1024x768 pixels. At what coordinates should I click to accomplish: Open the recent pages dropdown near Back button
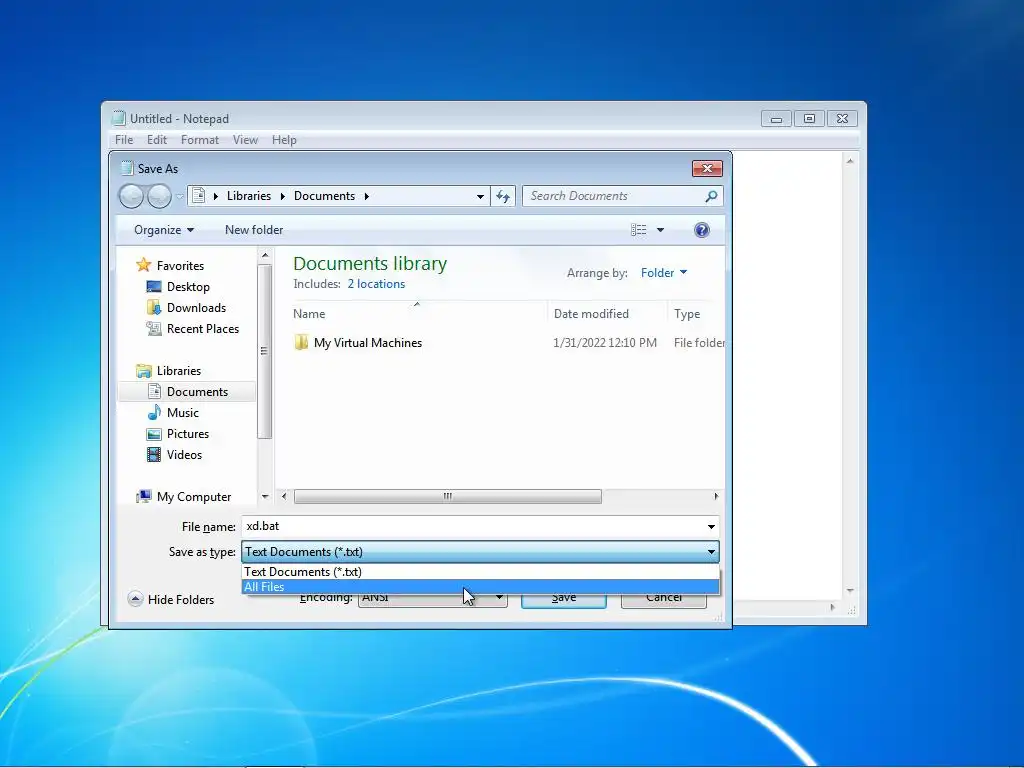coord(180,196)
